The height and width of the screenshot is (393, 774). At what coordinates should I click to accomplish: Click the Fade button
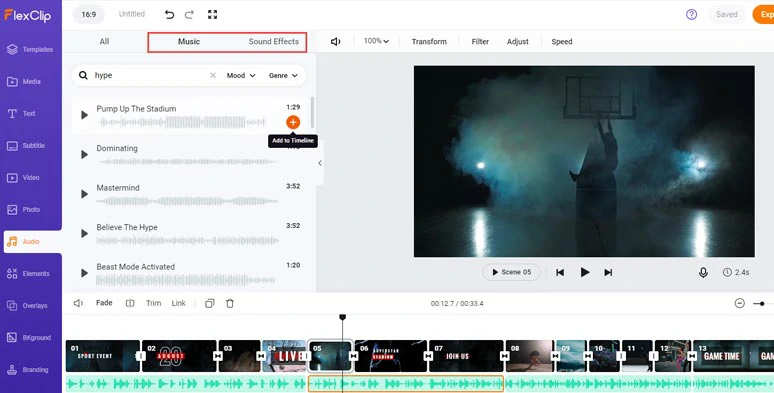(x=104, y=303)
